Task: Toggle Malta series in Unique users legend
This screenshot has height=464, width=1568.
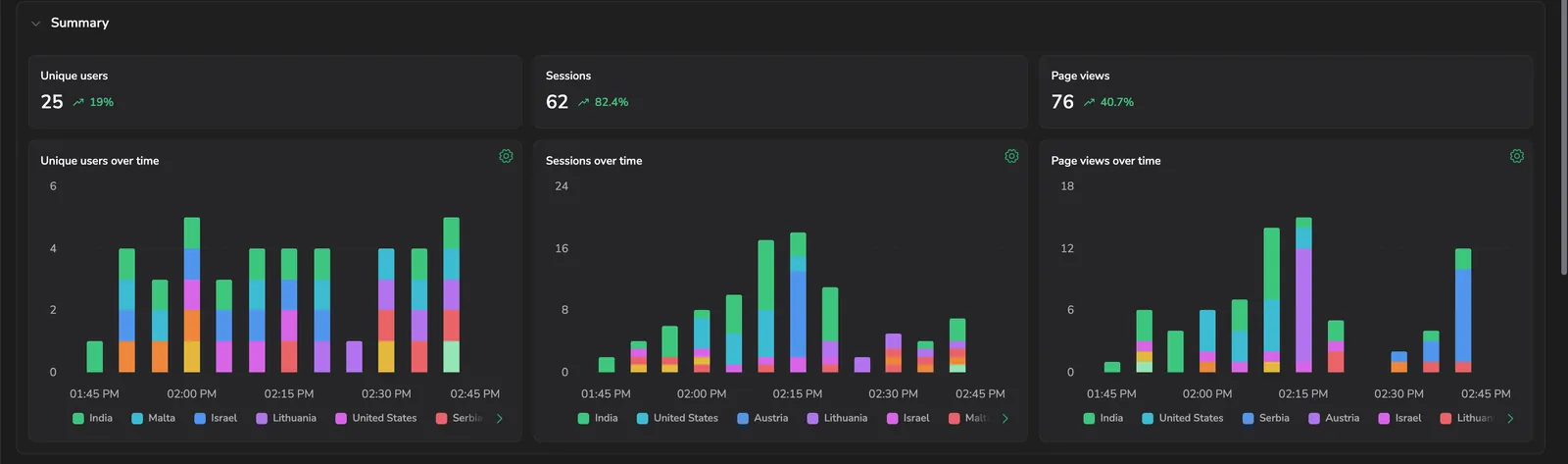Action: 154,418
